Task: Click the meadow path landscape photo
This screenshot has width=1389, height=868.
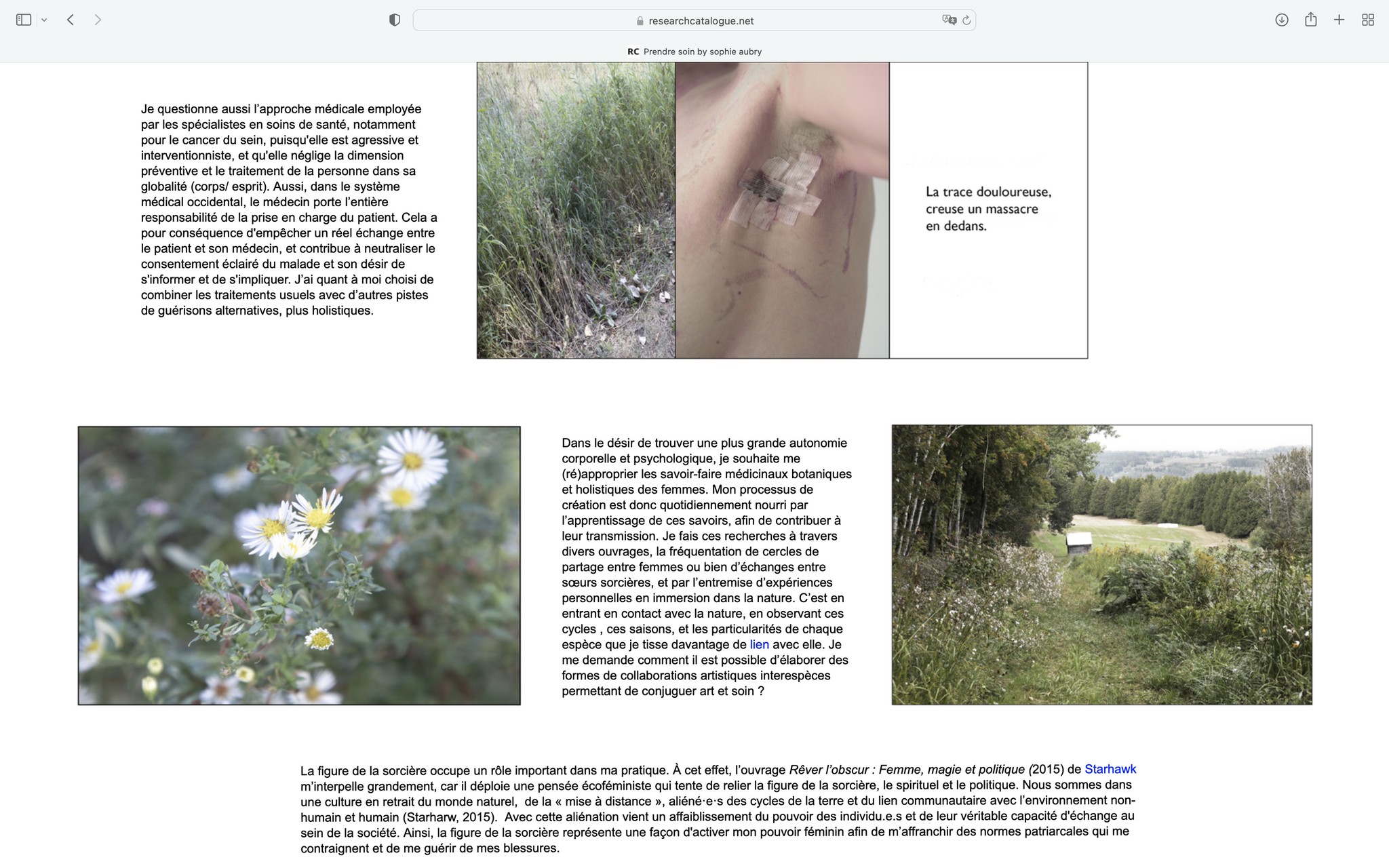Action: click(1101, 565)
